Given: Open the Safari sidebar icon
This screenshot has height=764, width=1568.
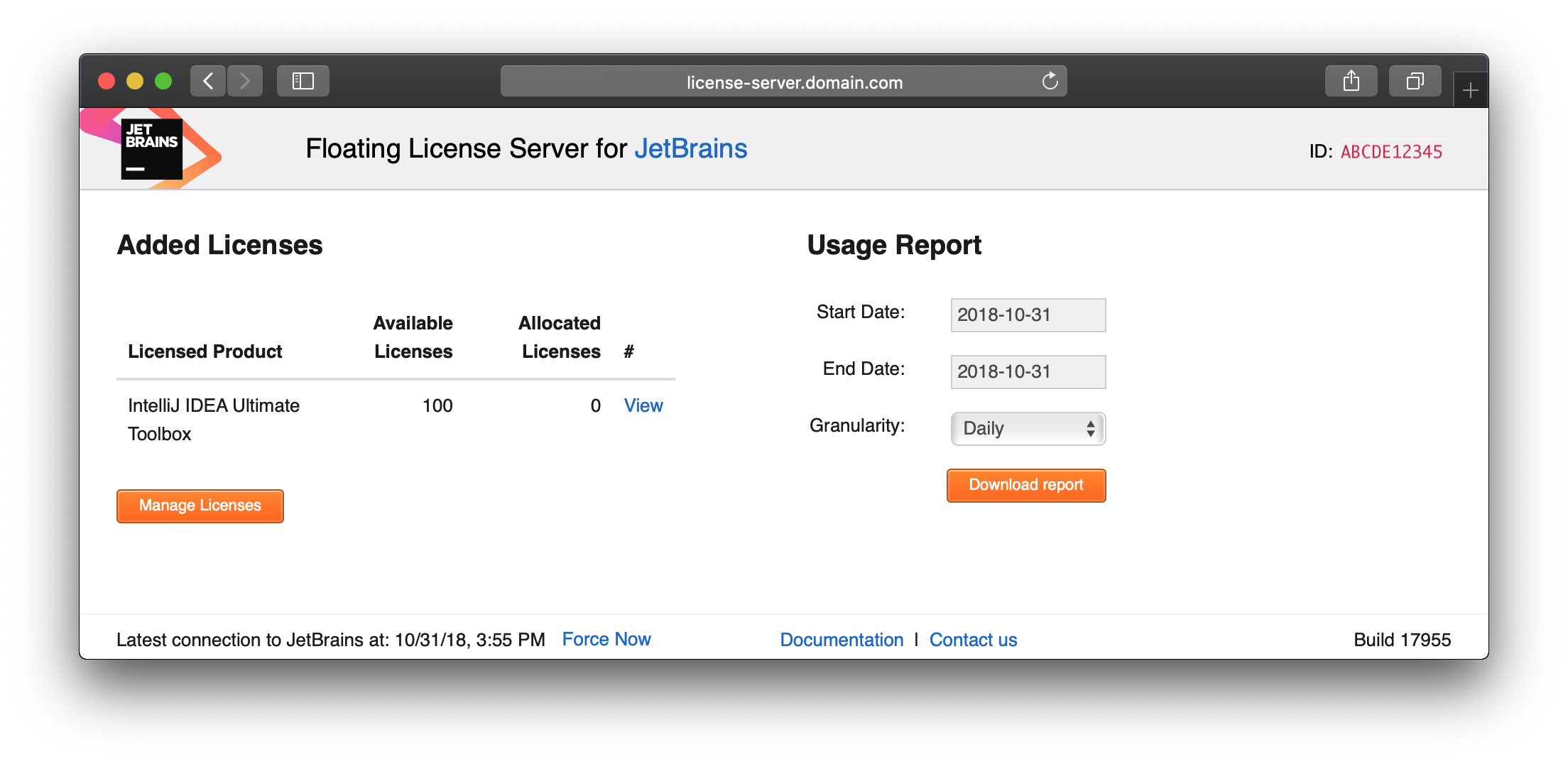Looking at the screenshot, I should pos(303,80).
